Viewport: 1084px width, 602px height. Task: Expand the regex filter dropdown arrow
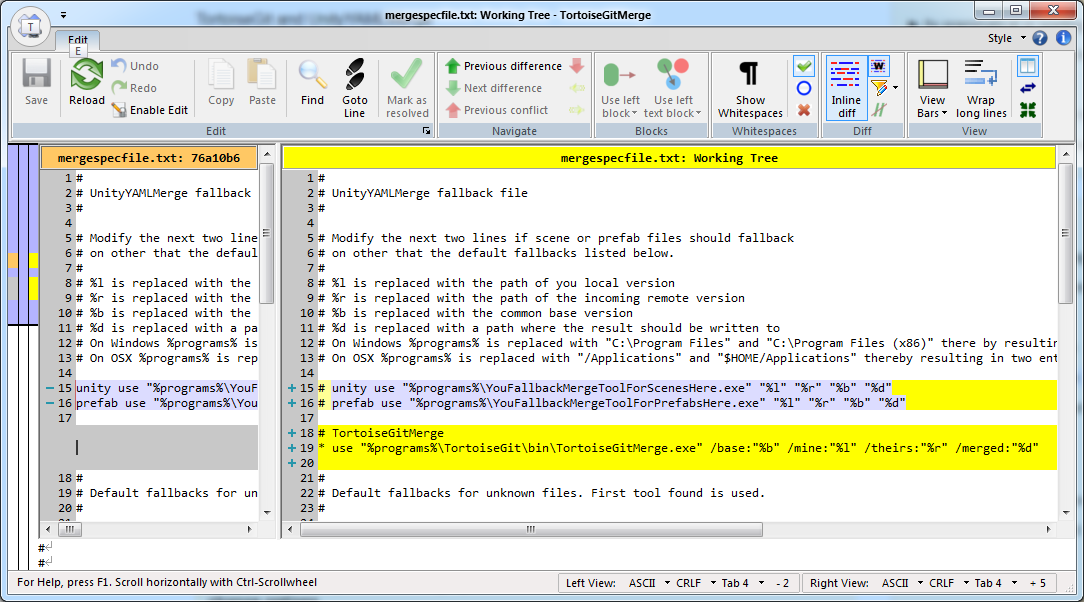coord(895,88)
